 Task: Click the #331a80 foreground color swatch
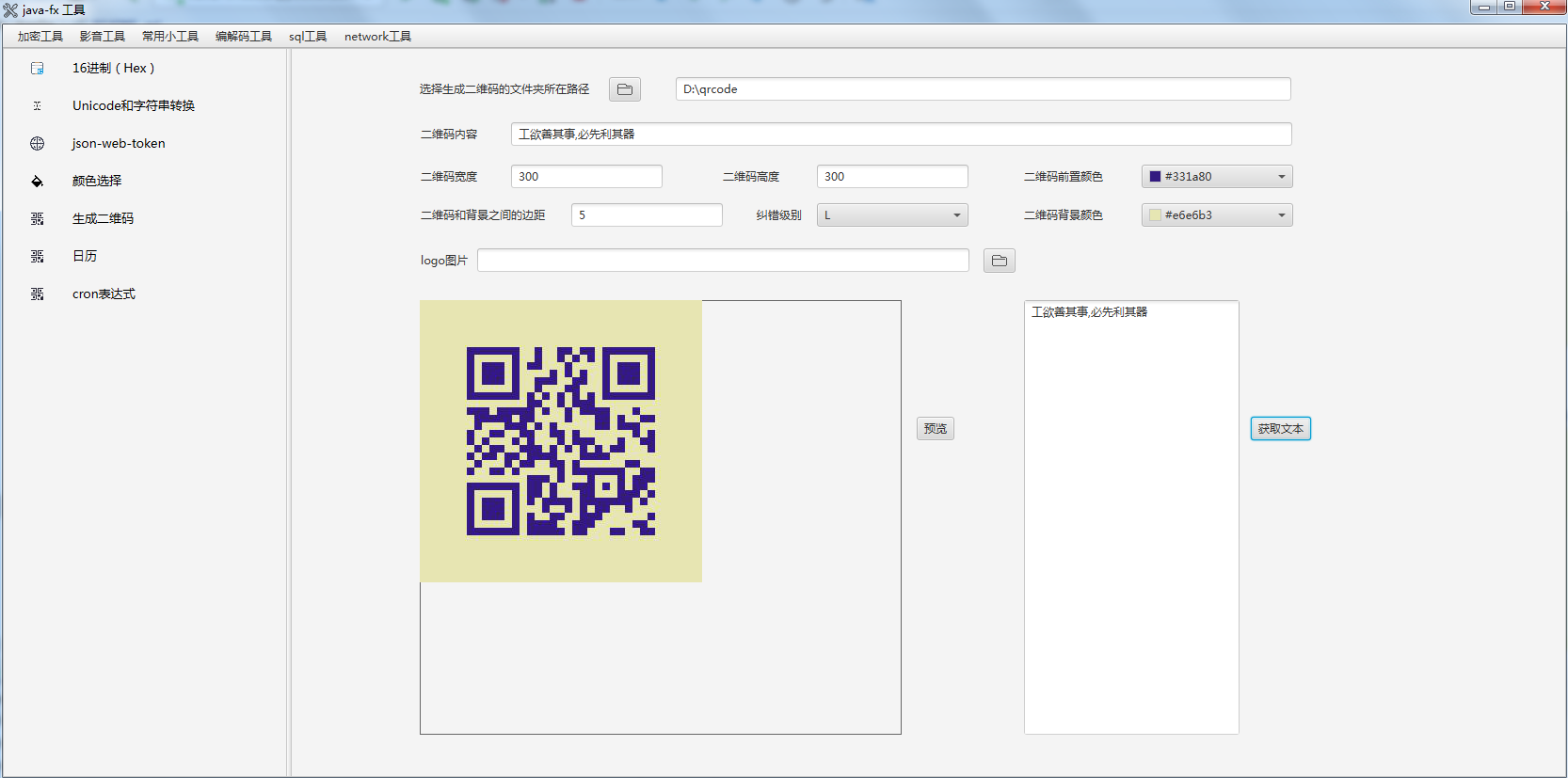pos(1155,177)
